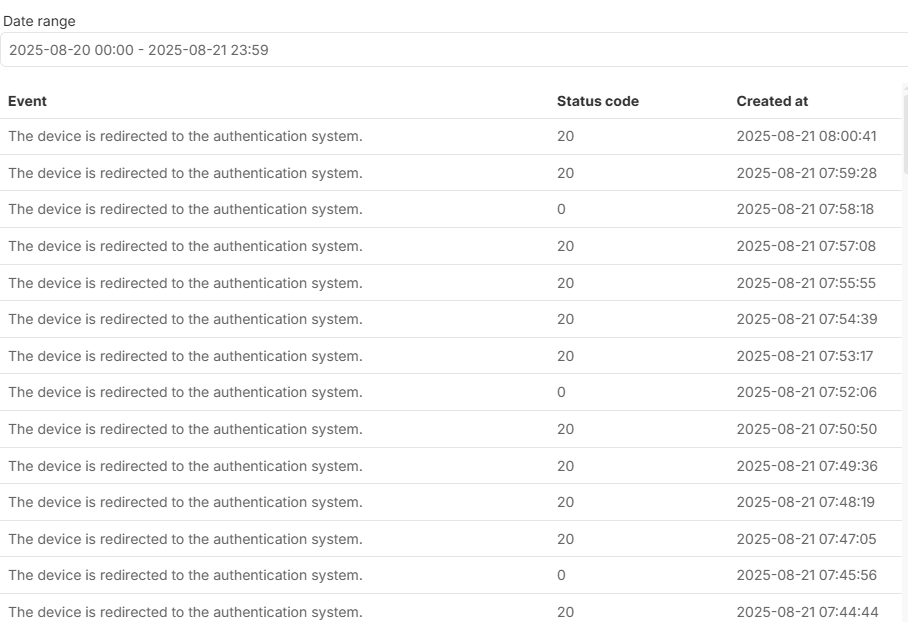Click status code 20 in the 07:54:39 row
908x622 pixels.
tap(566, 320)
